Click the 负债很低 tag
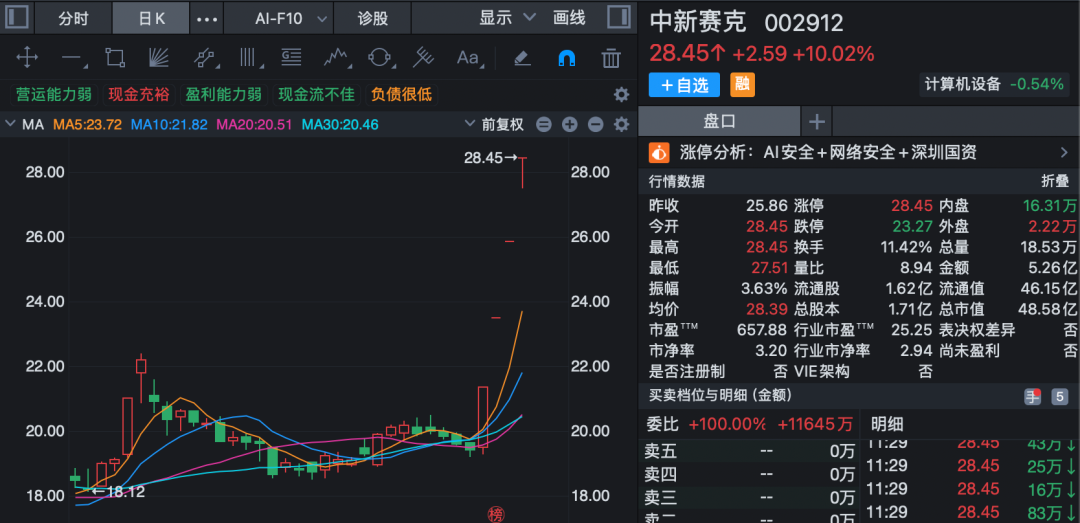This screenshot has width=1080, height=523. pos(402,94)
